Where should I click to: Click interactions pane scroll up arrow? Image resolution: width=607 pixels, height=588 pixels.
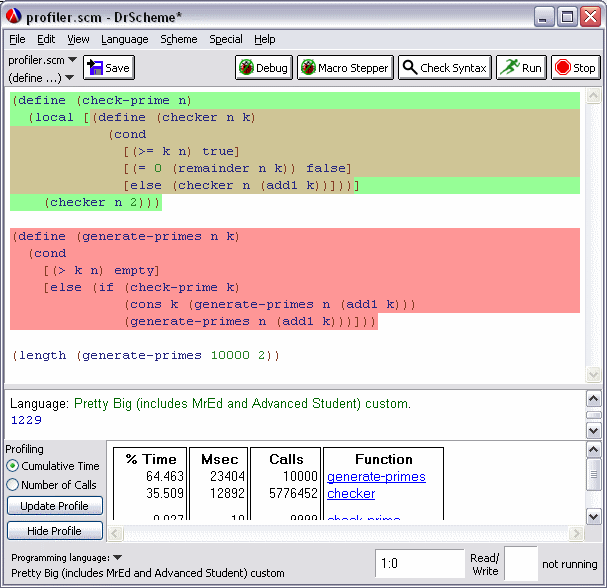[x=593, y=399]
